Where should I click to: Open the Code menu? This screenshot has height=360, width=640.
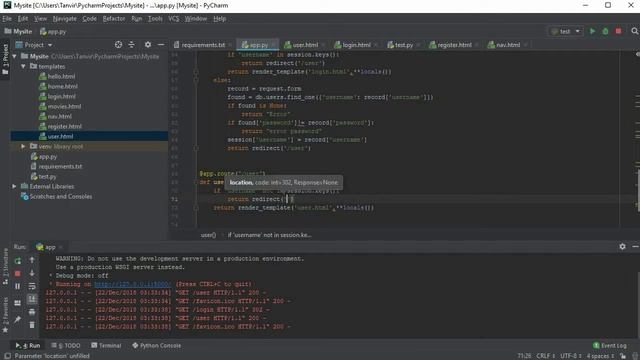(89, 19)
